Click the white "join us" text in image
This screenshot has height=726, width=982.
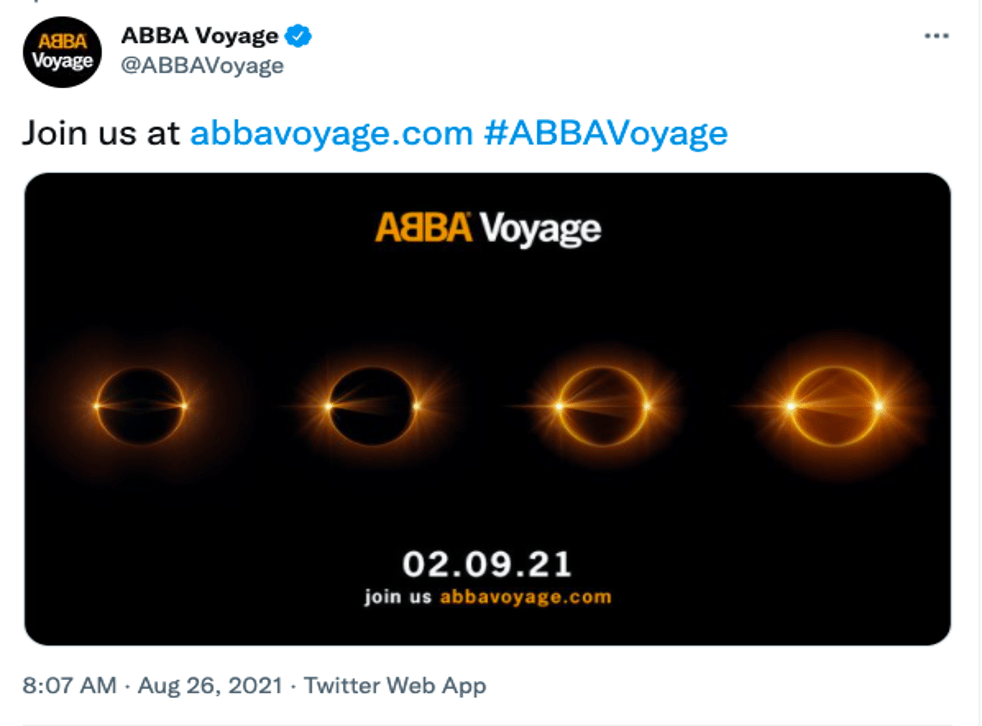point(398,597)
